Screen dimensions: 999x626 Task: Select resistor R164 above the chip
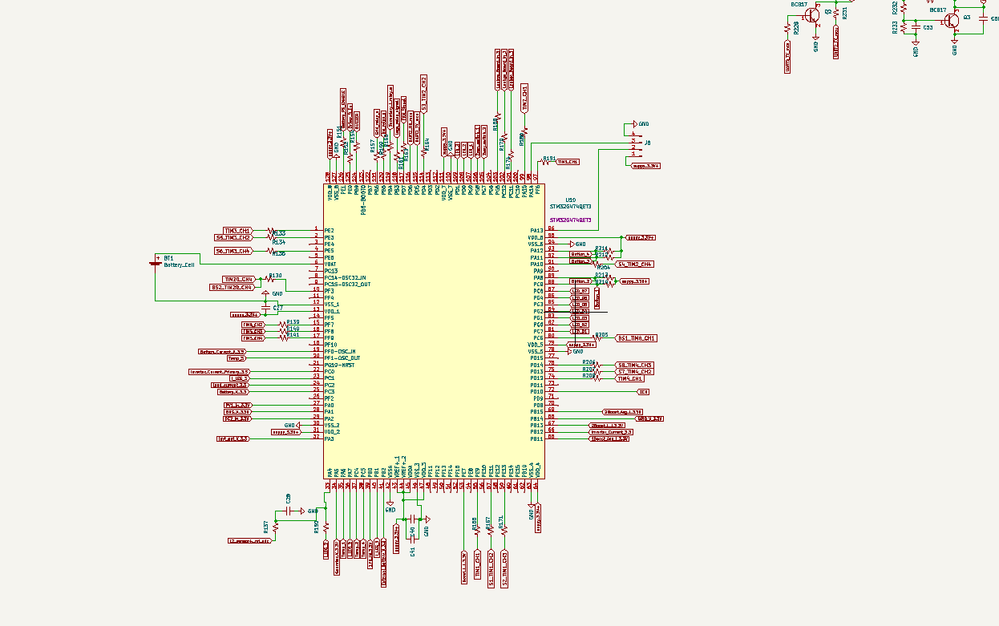tap(424, 151)
